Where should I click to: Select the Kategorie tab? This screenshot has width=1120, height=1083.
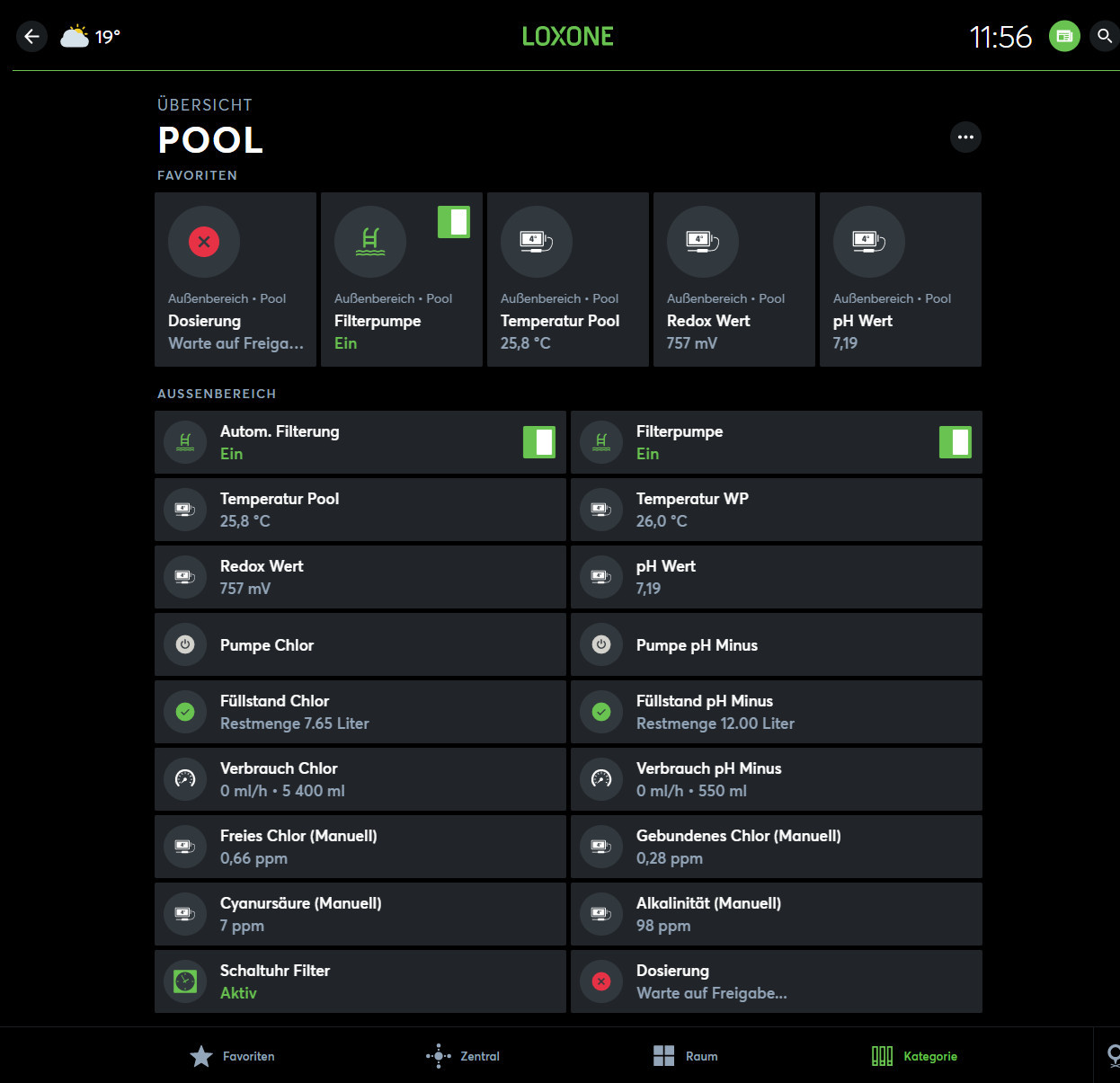(914, 1056)
